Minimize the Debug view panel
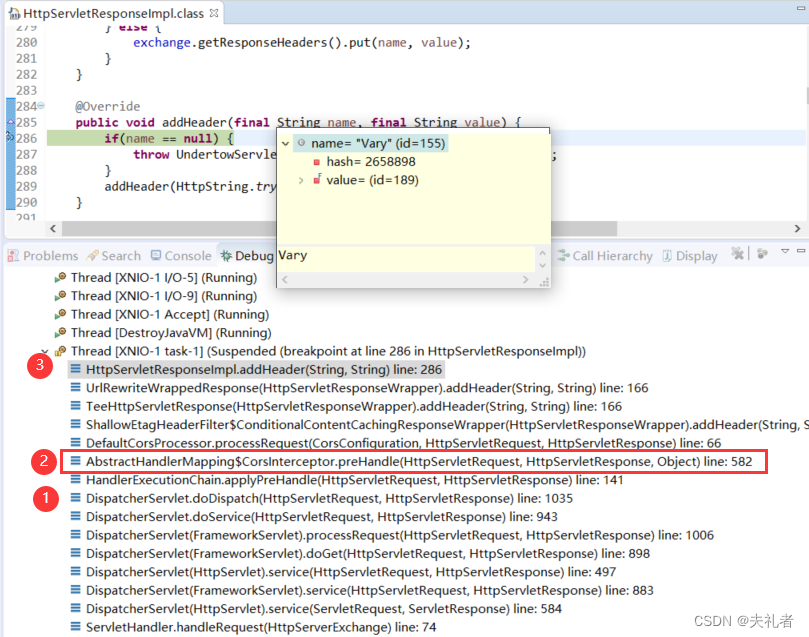The height and width of the screenshot is (637, 809). tap(801, 251)
